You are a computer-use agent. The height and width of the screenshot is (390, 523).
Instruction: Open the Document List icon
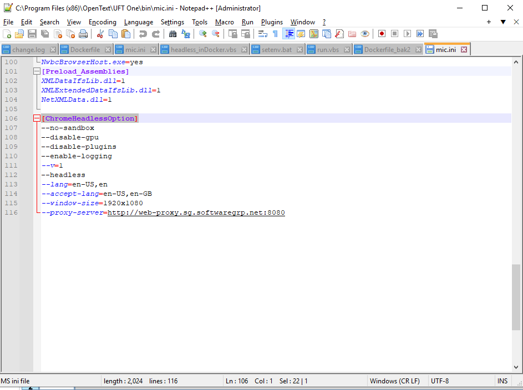[327, 34]
